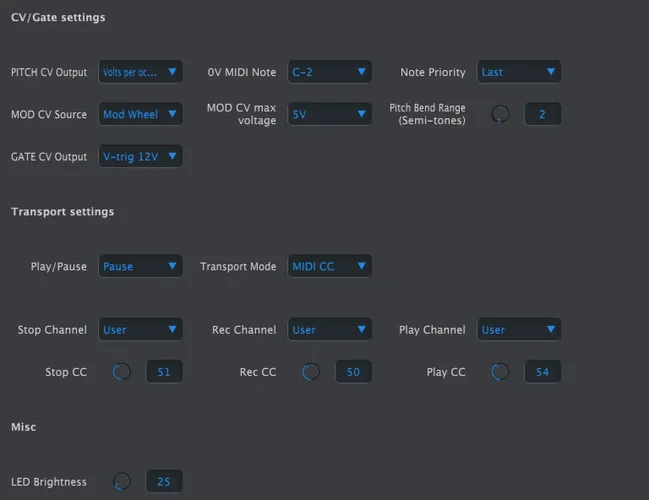The image size is (649, 500).
Task: Click the Rec CC knob
Action: [x=311, y=372]
